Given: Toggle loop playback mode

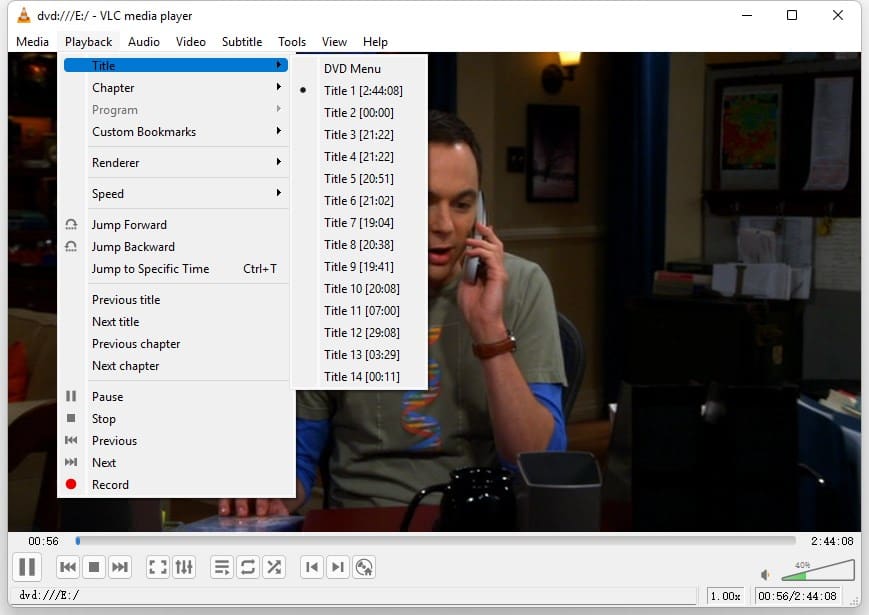Looking at the screenshot, I should (x=248, y=567).
